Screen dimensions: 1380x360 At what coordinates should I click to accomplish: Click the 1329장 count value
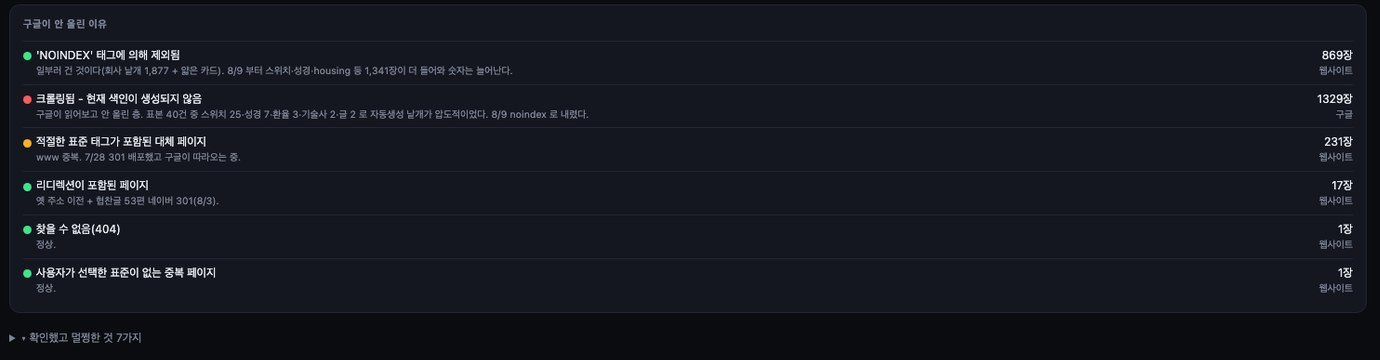point(1335,98)
